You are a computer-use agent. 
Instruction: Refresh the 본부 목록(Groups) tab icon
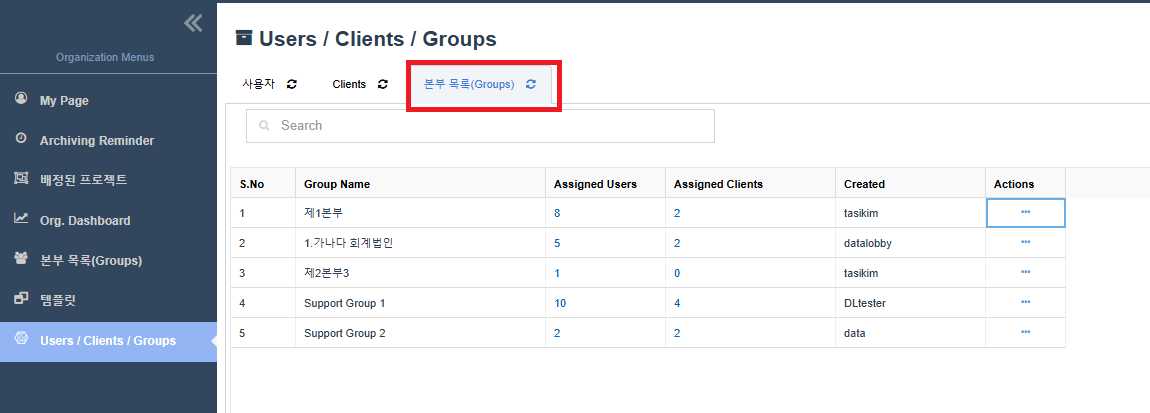click(x=531, y=85)
